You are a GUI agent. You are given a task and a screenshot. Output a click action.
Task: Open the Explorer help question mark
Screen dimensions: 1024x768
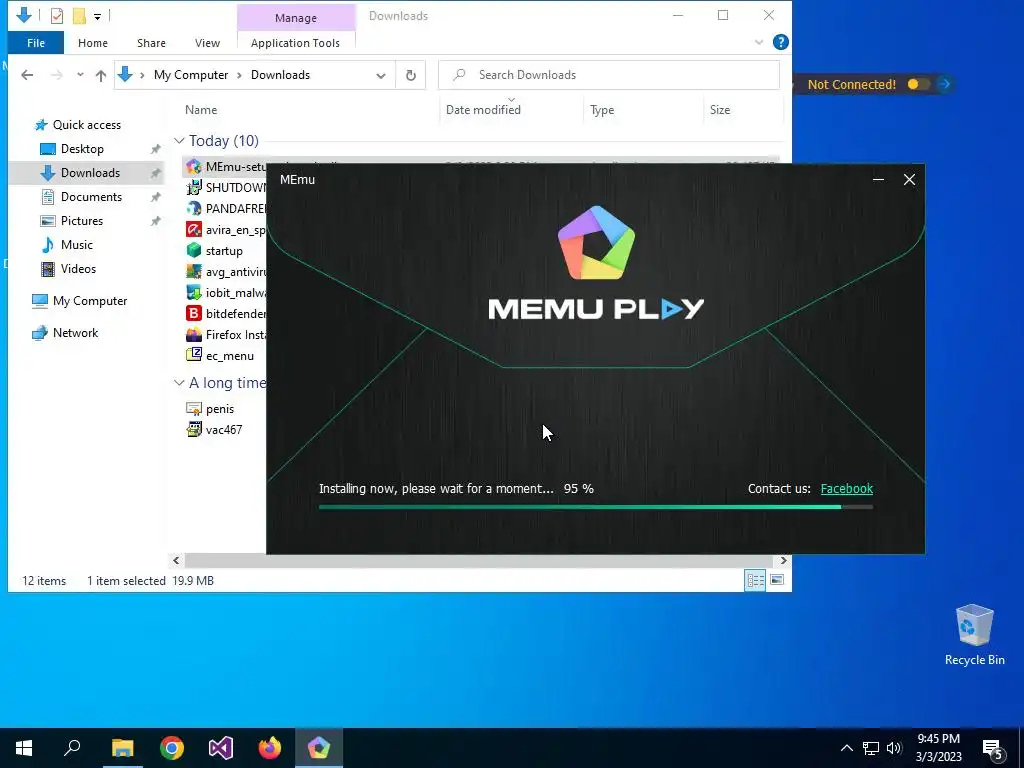(x=780, y=42)
